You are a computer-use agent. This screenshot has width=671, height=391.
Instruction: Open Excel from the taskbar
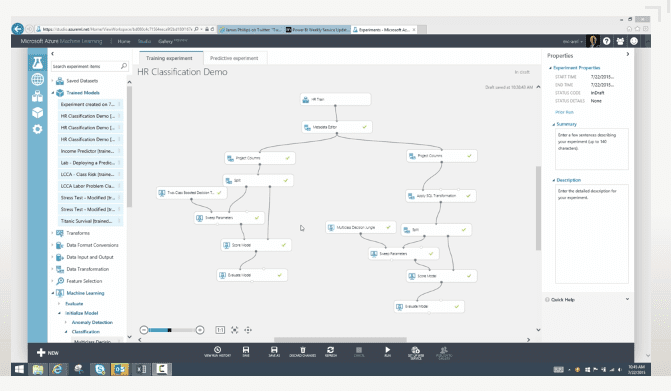(x=141, y=369)
